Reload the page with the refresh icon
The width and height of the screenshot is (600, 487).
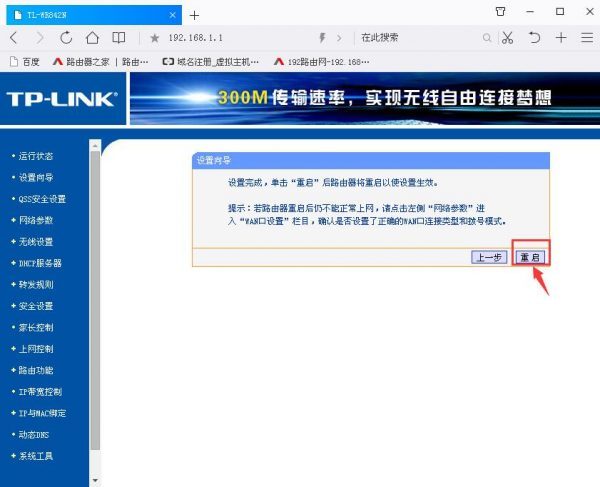66,38
